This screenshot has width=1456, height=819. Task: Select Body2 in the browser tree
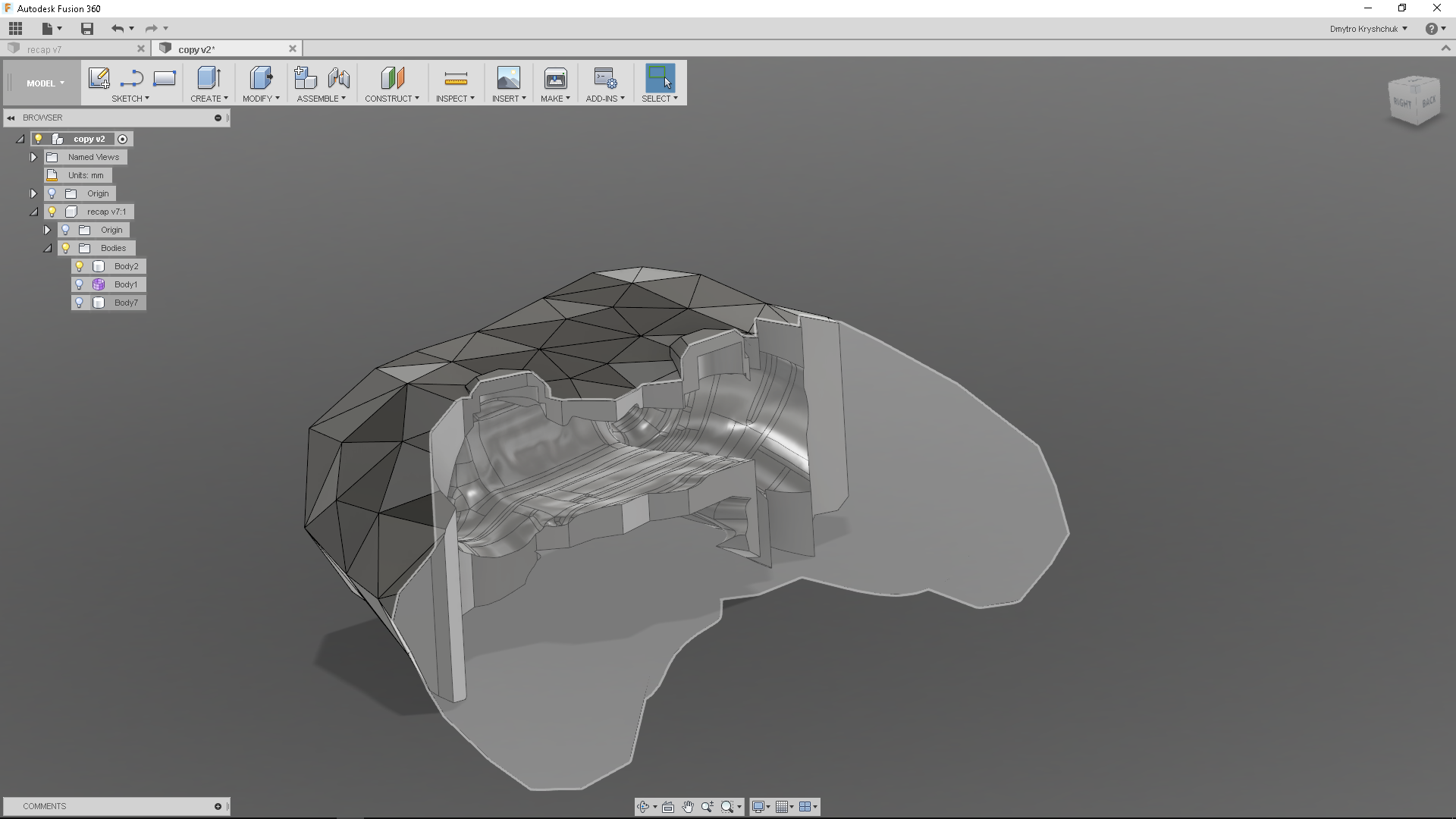[x=126, y=266]
